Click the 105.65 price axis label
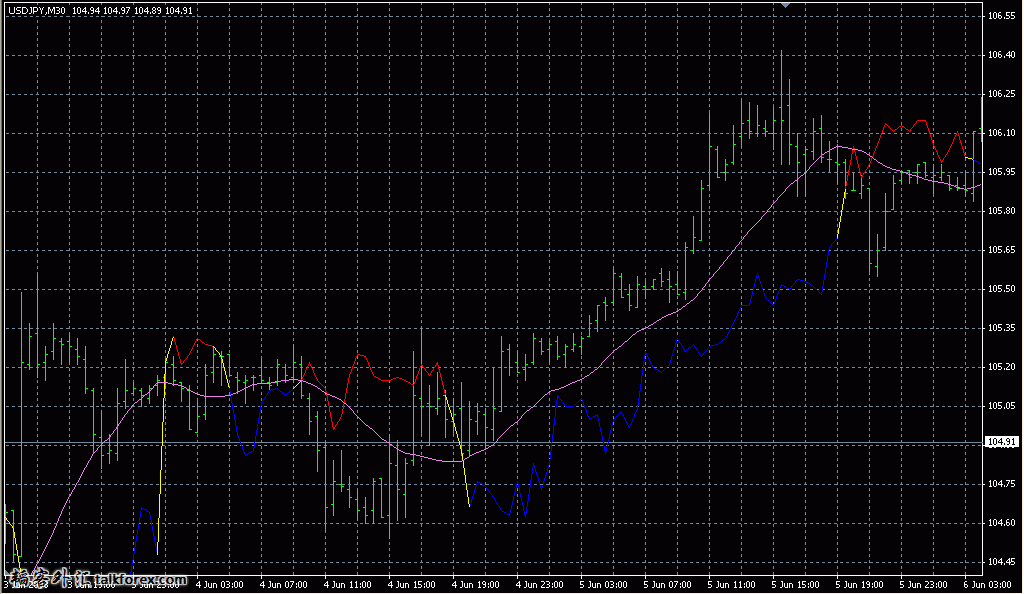Image resolution: width=1024 pixels, height=594 pixels. pyautogui.click(x=1001, y=249)
